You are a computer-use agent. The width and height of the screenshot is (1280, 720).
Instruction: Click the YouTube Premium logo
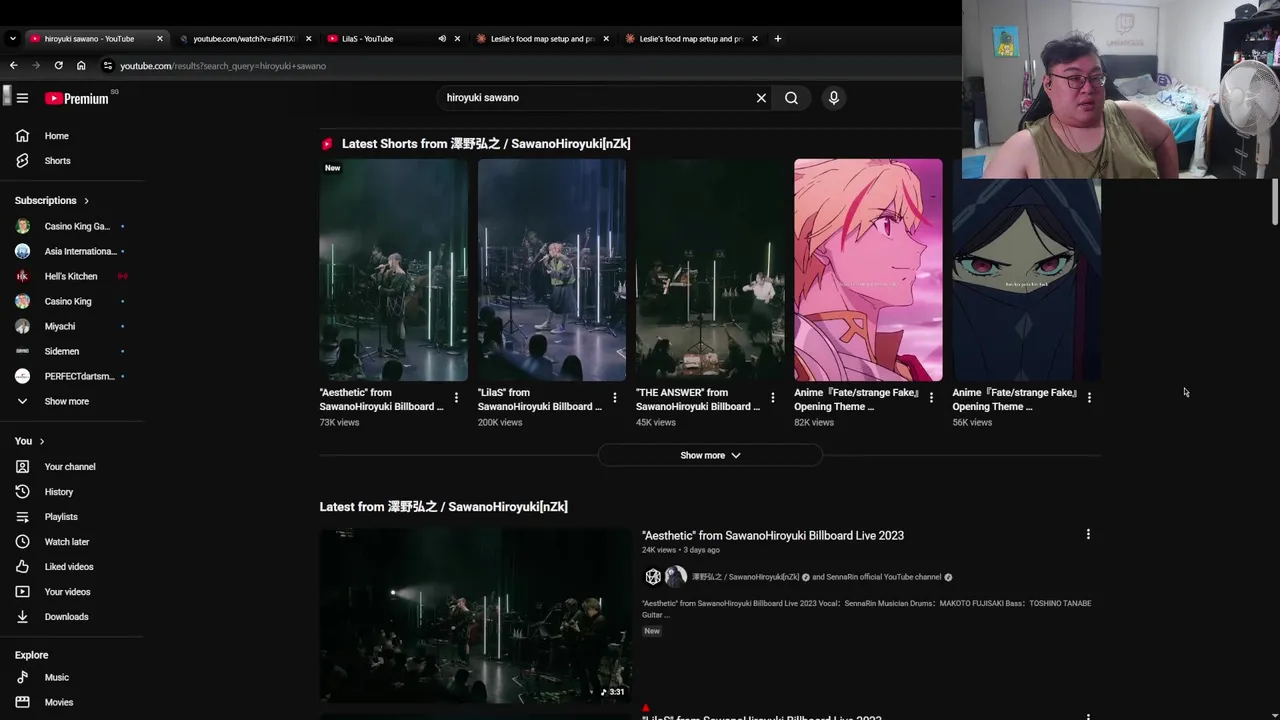[77, 98]
